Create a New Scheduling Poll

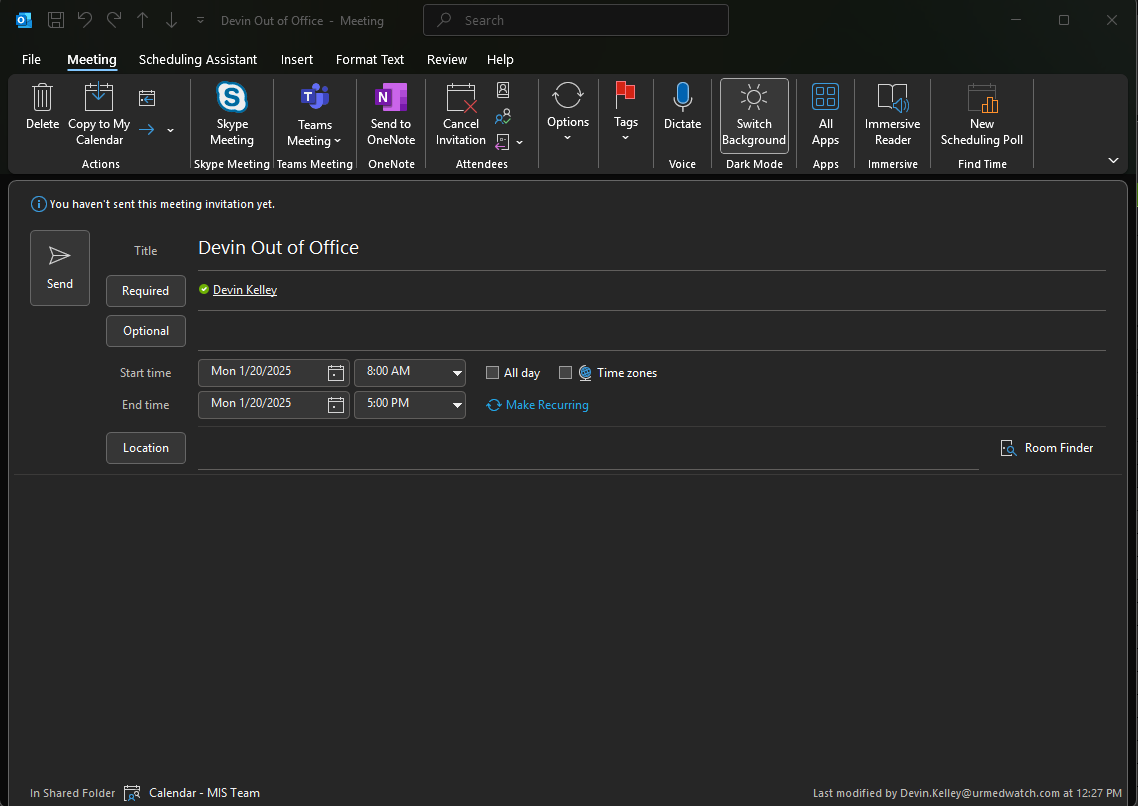[x=981, y=98]
